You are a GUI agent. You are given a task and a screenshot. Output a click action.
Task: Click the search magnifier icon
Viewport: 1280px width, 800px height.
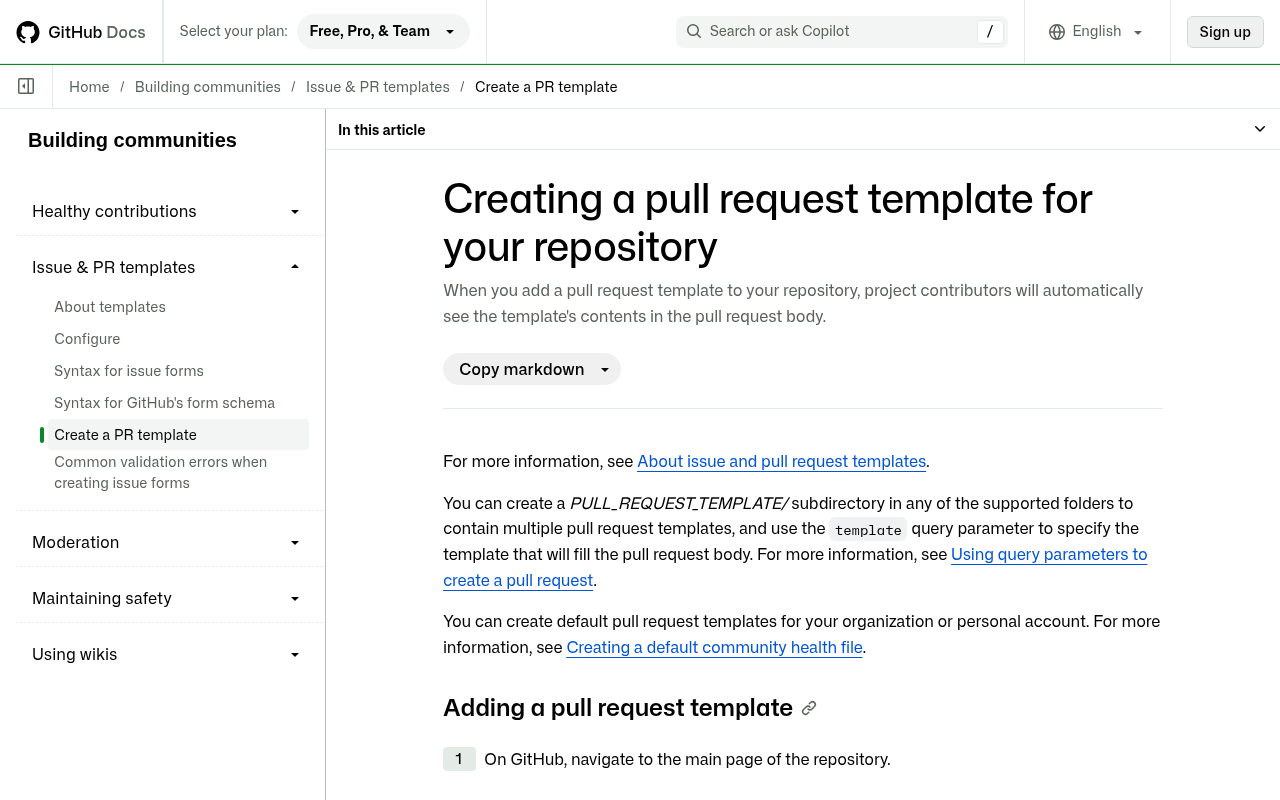coord(694,32)
